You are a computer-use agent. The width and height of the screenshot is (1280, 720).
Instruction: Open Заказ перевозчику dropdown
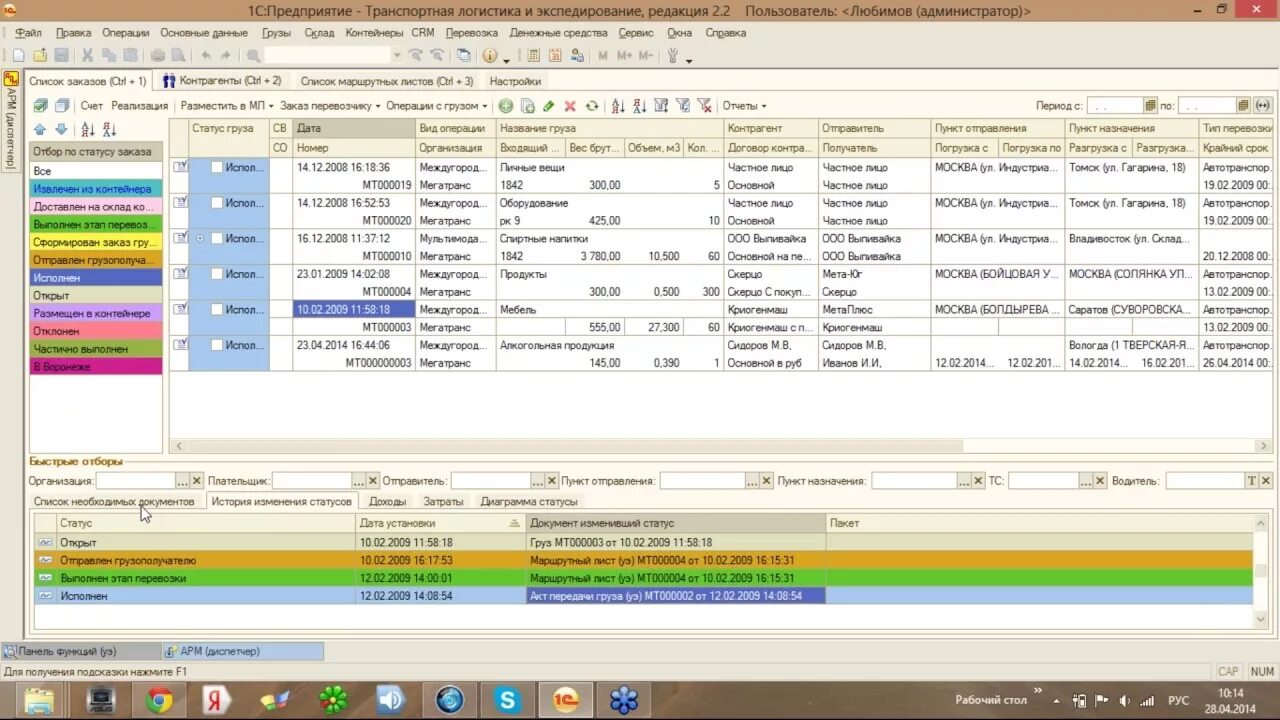(x=329, y=106)
